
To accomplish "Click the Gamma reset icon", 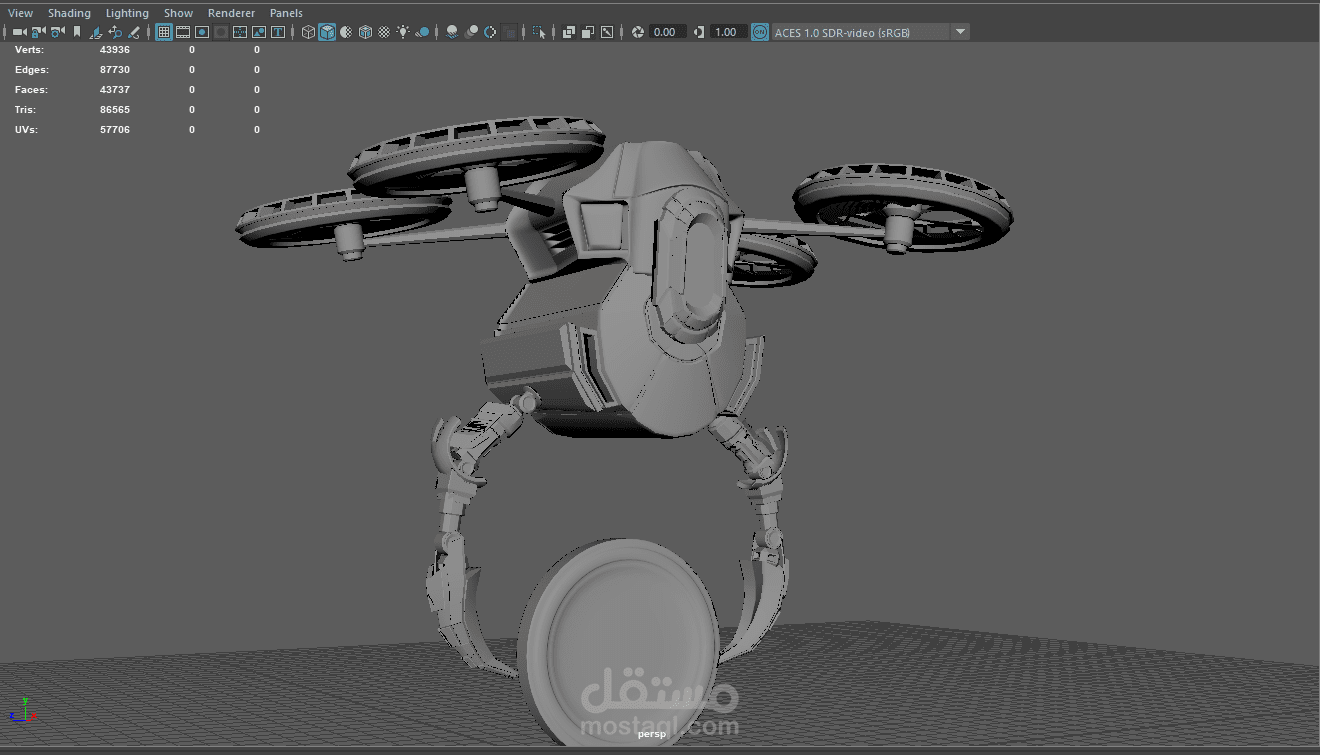I will (x=698, y=32).
